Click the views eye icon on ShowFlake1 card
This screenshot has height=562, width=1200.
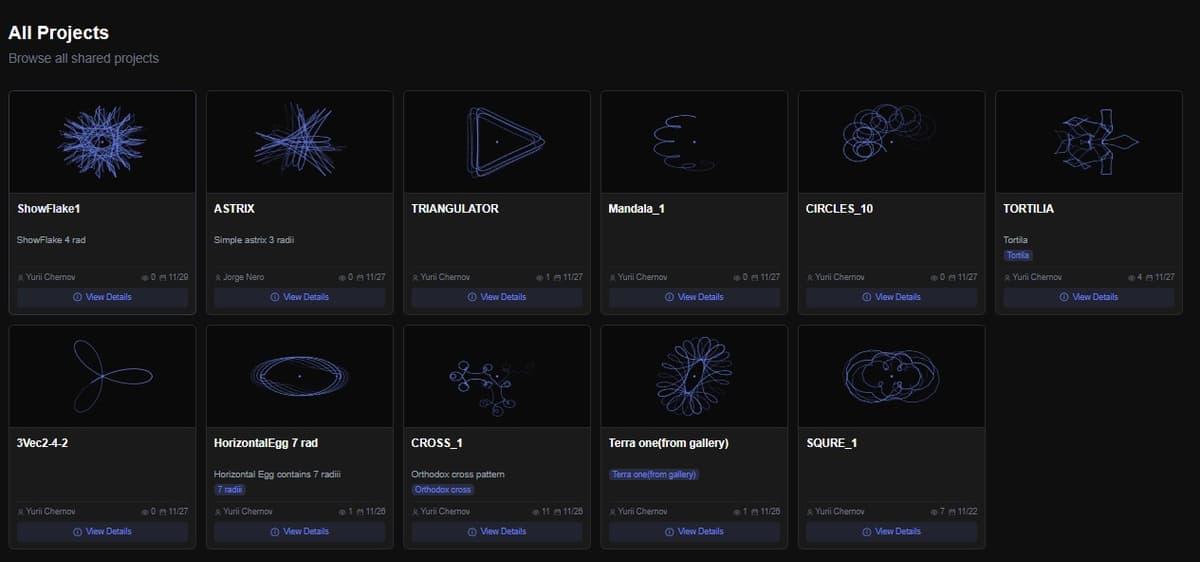click(x=146, y=277)
